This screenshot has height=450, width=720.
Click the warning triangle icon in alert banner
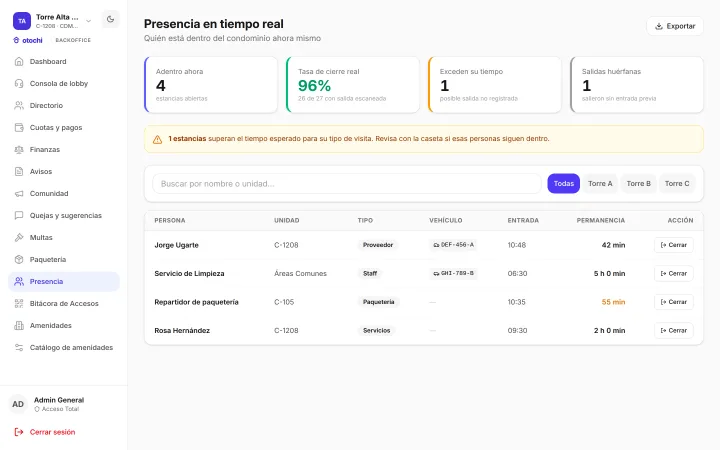click(158, 139)
